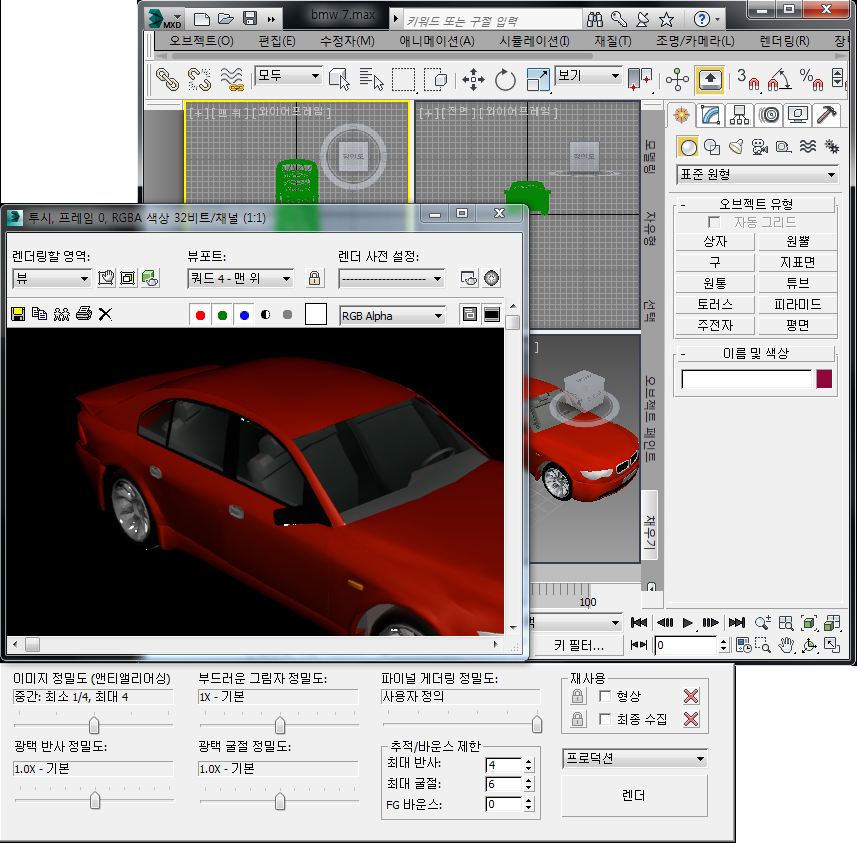Activate the Select and Move tool

coord(473,79)
